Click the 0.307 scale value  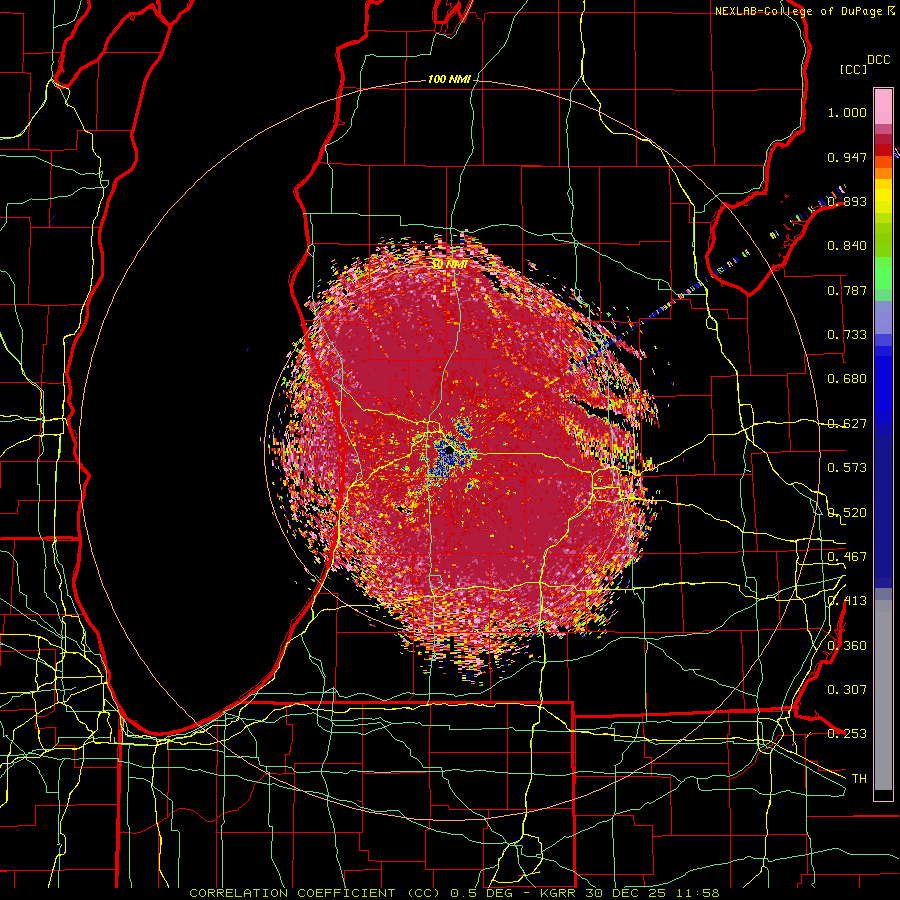click(847, 689)
